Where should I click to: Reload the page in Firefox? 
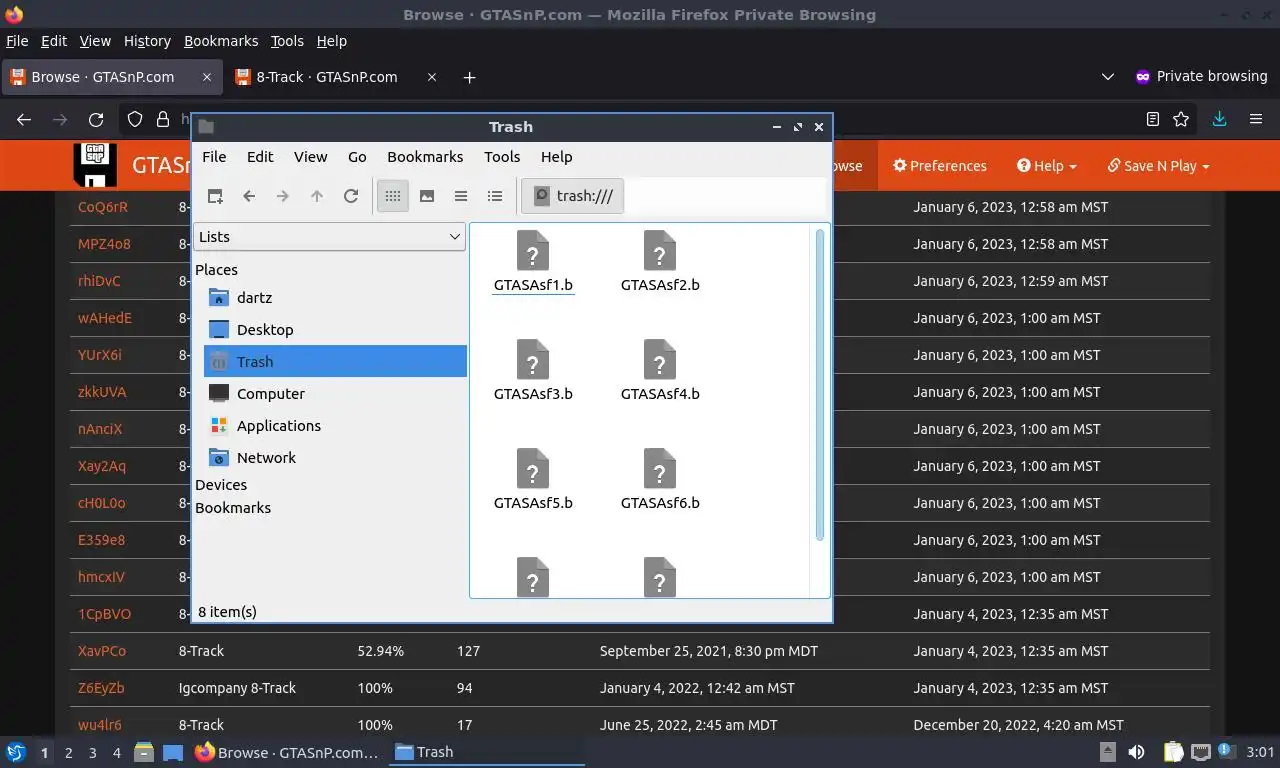(96, 119)
